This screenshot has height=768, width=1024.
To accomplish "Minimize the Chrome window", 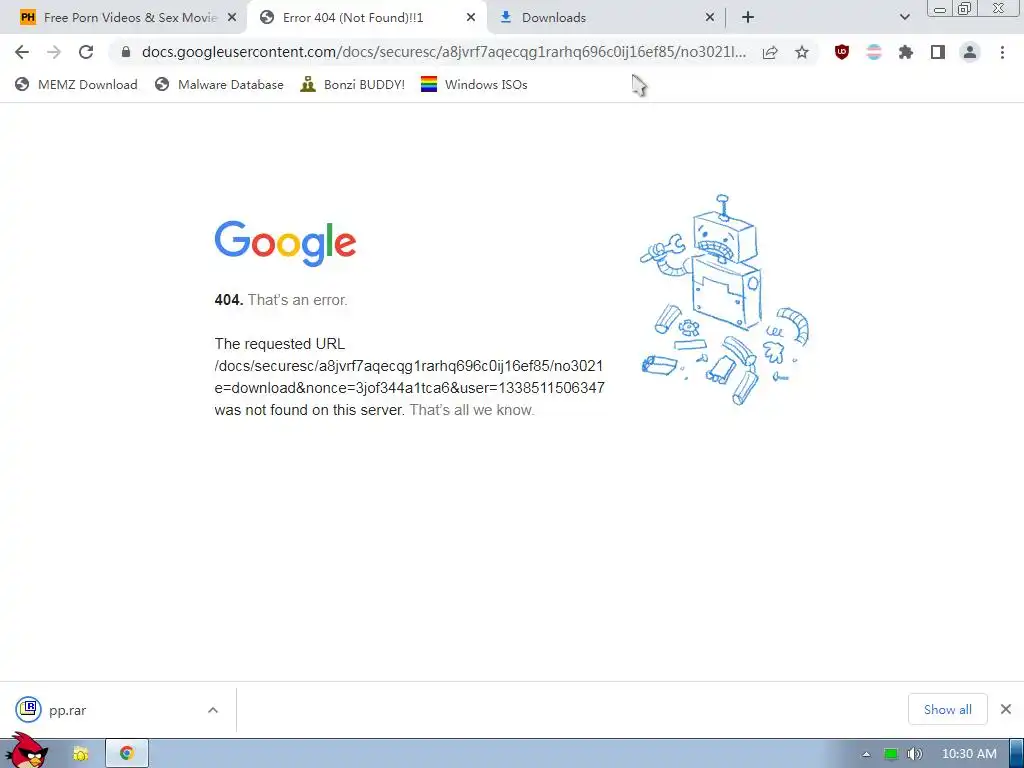I will [940, 8].
